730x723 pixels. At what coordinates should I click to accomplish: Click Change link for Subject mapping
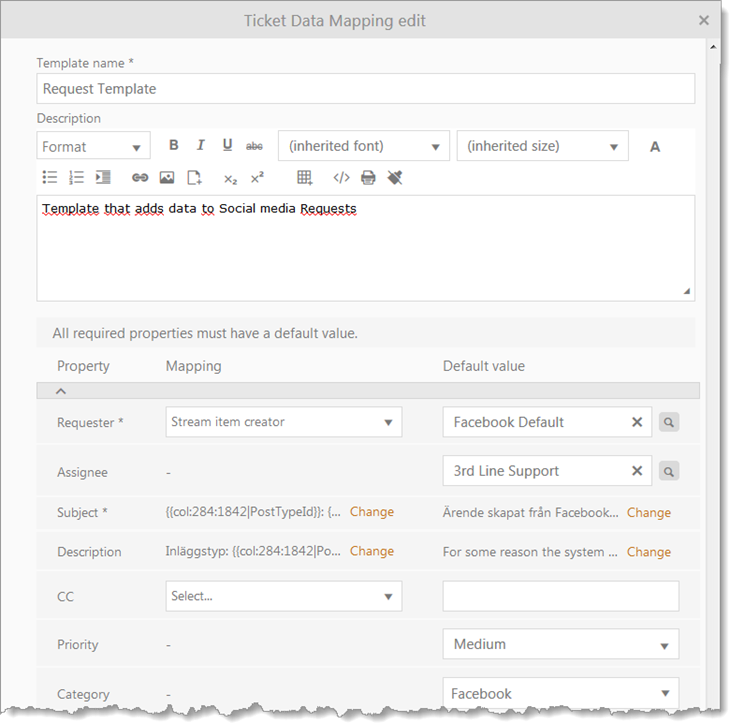(x=372, y=512)
